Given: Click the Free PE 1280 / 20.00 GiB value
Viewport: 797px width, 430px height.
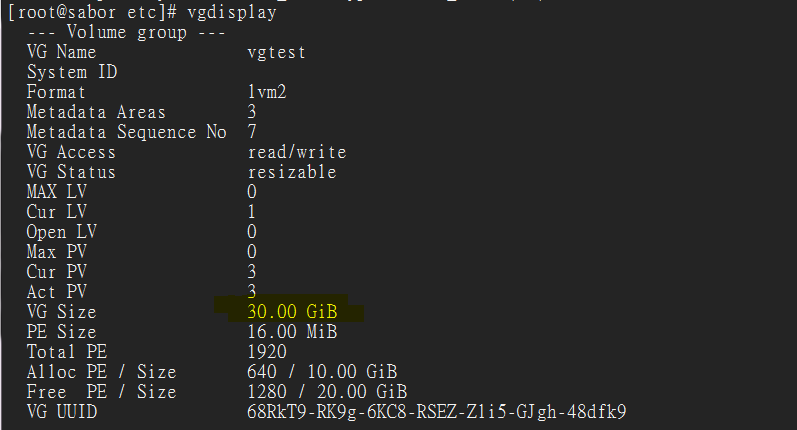Looking at the screenshot, I should point(327,392).
